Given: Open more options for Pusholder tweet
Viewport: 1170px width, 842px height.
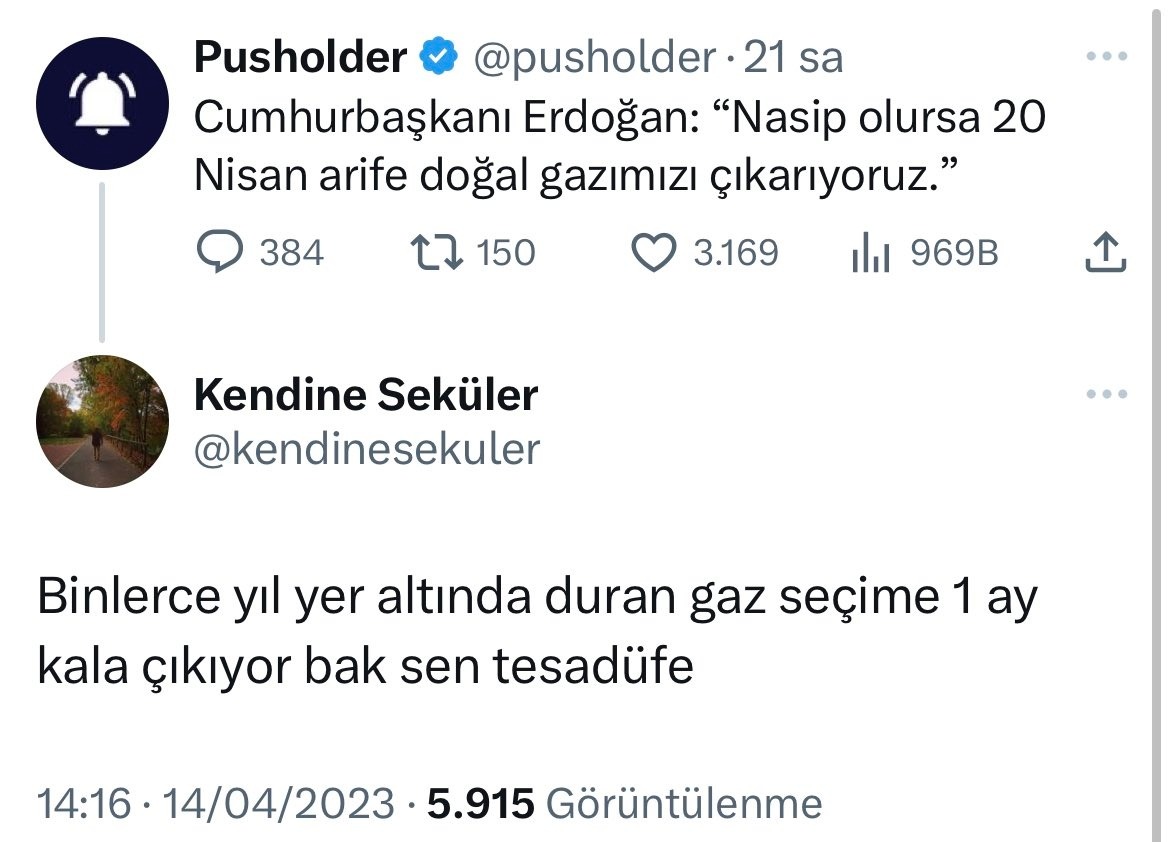Looking at the screenshot, I should (x=1106, y=57).
